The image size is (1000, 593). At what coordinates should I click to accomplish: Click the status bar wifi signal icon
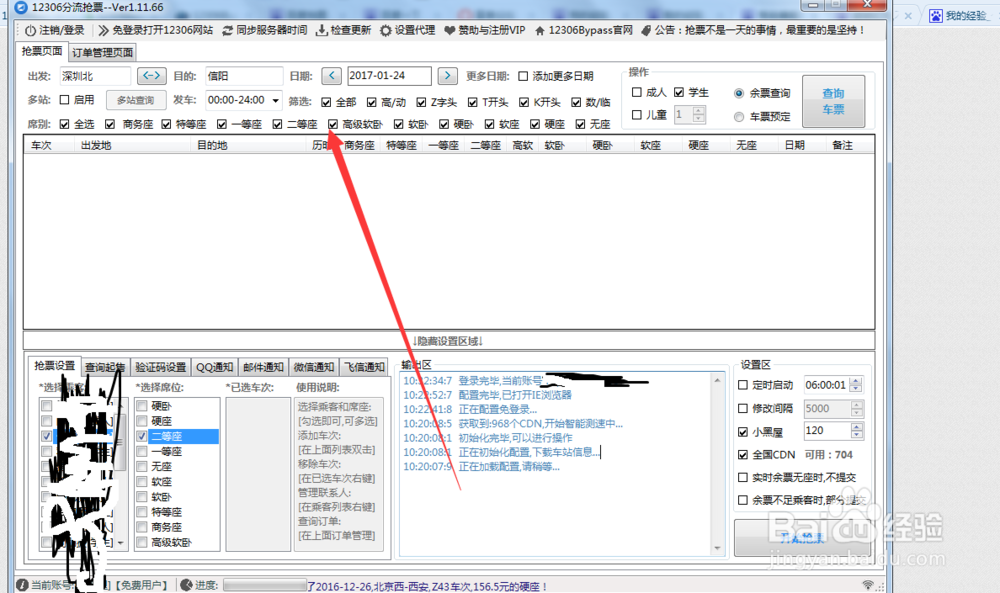click(867, 585)
